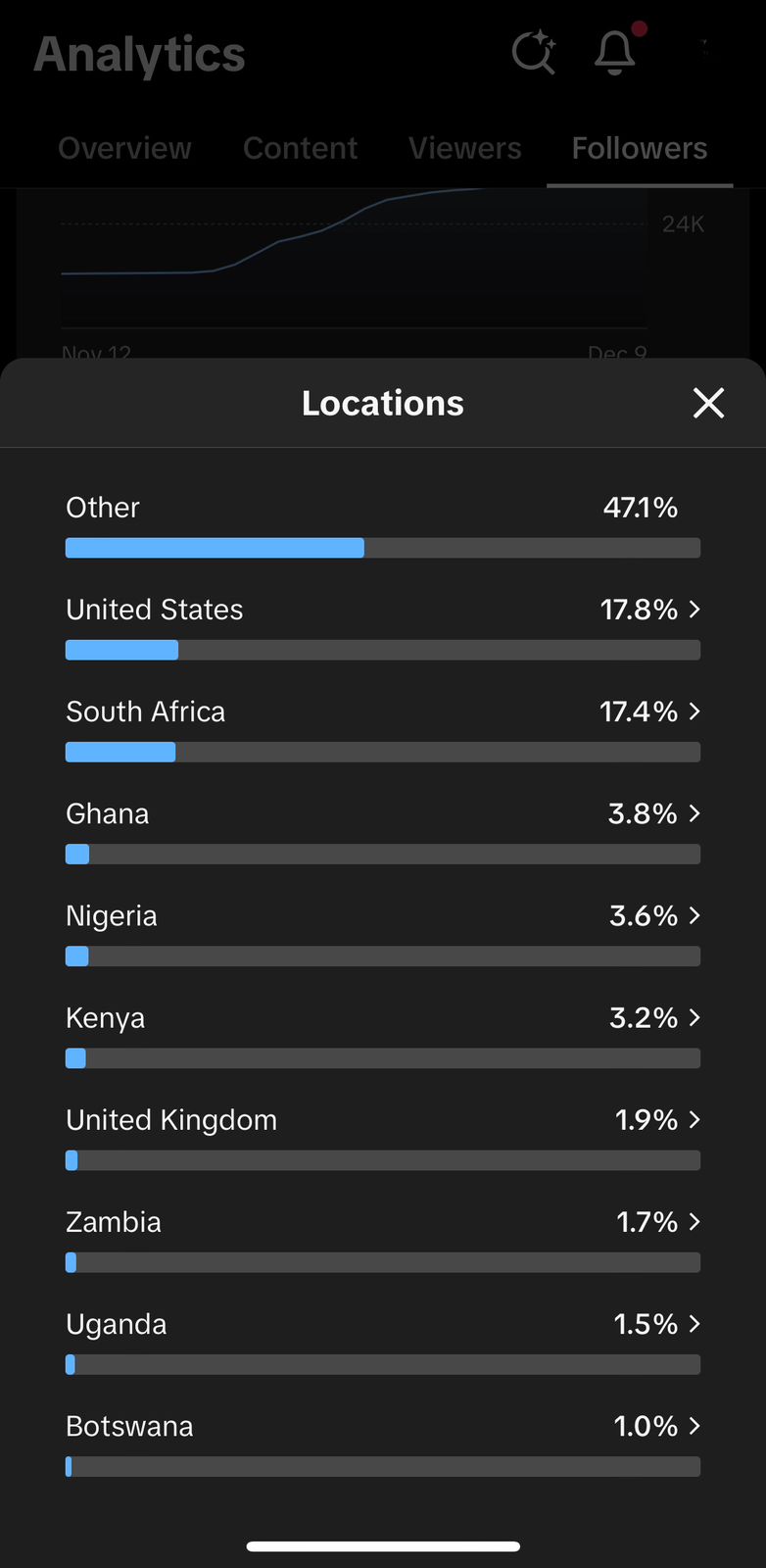766x1568 pixels.
Task: Open the notifications bell
Action: pyautogui.click(x=615, y=52)
